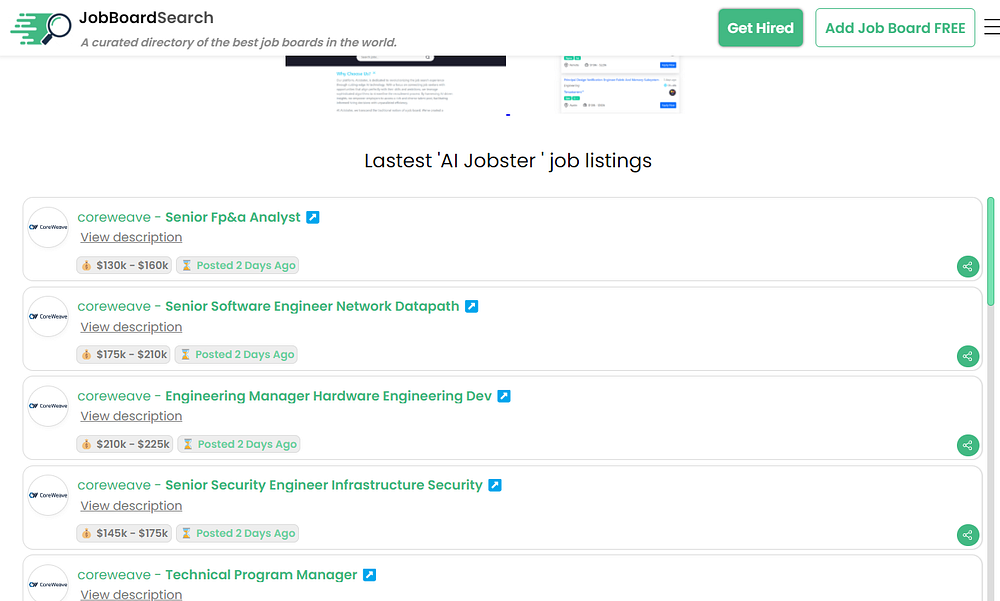The height and width of the screenshot is (601, 1000).
Task: Open external link icon for Technical Program Manager
Action: click(x=369, y=575)
